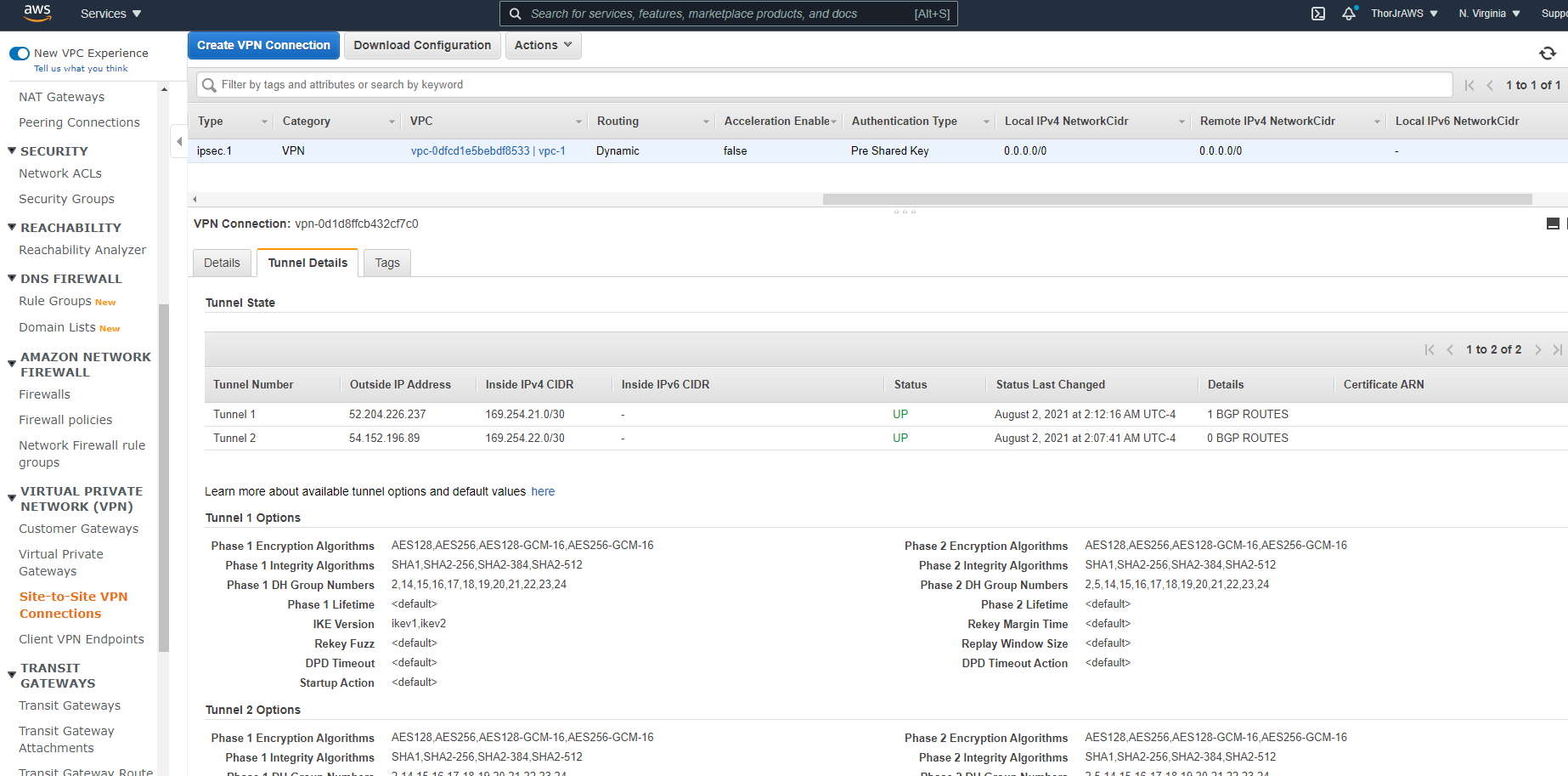1568x776 pixels.
Task: Click Tell us what you think link
Action: pyautogui.click(x=81, y=69)
